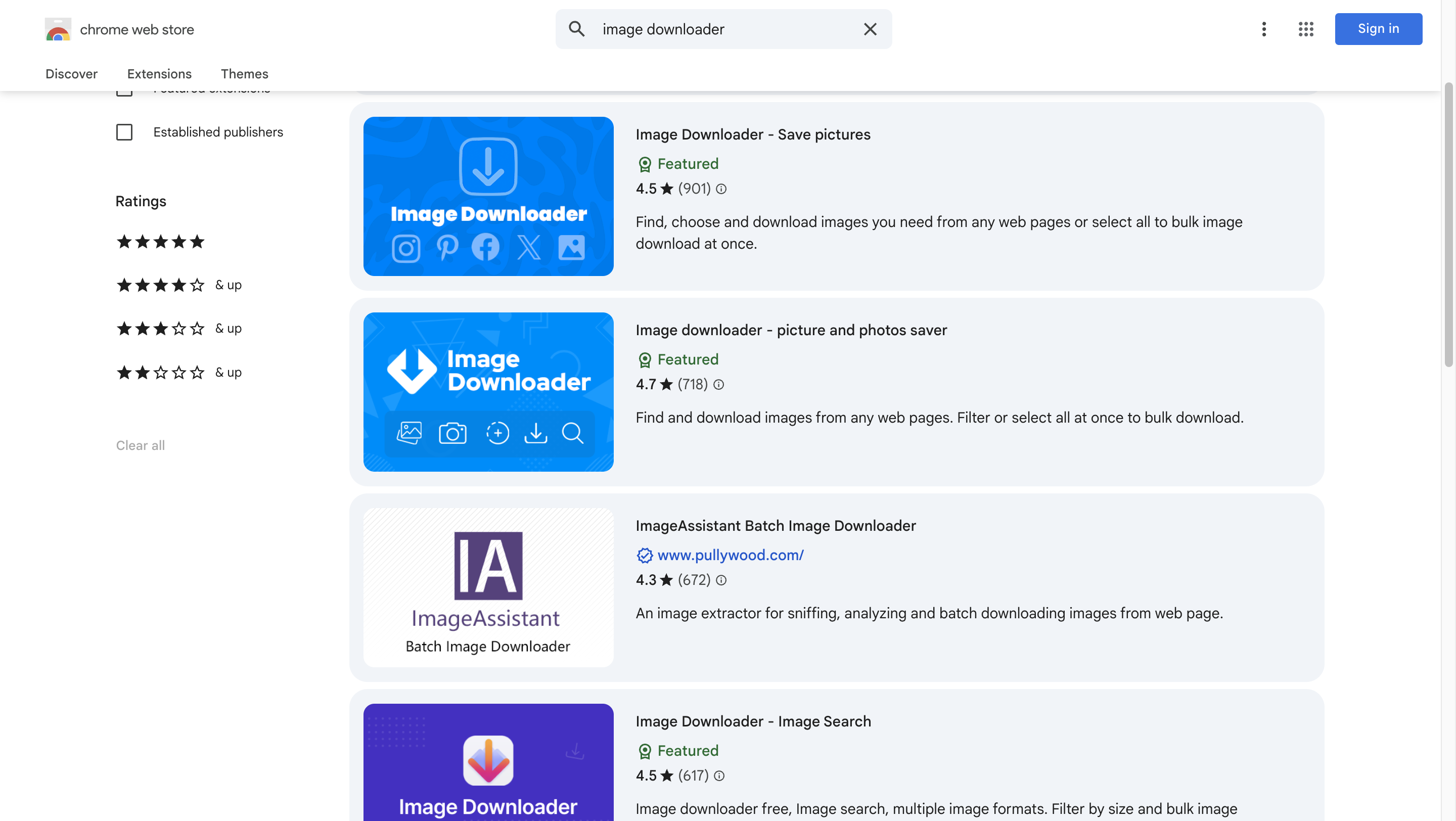Select the 3 stars & up filter
Screen dimensions: 1456x821
[x=178, y=329]
